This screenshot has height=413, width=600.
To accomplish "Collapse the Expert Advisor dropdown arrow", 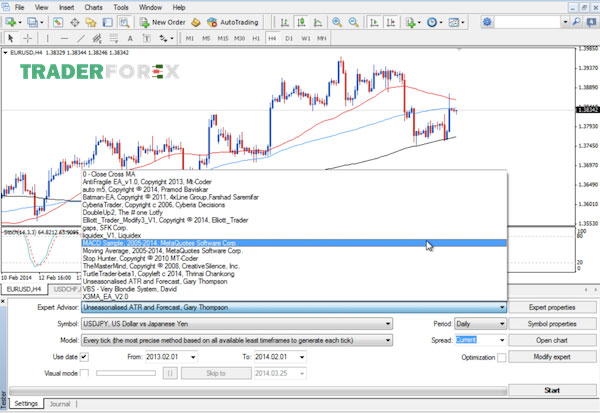I will [x=502, y=307].
